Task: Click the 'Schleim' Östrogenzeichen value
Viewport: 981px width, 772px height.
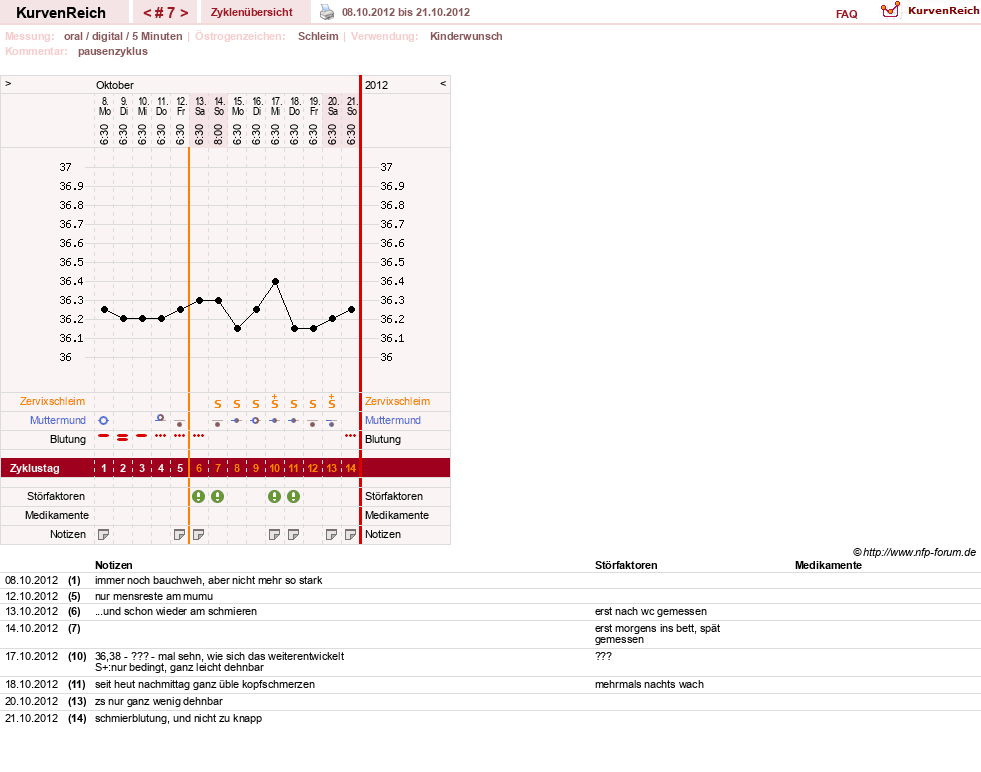Action: click(318, 36)
